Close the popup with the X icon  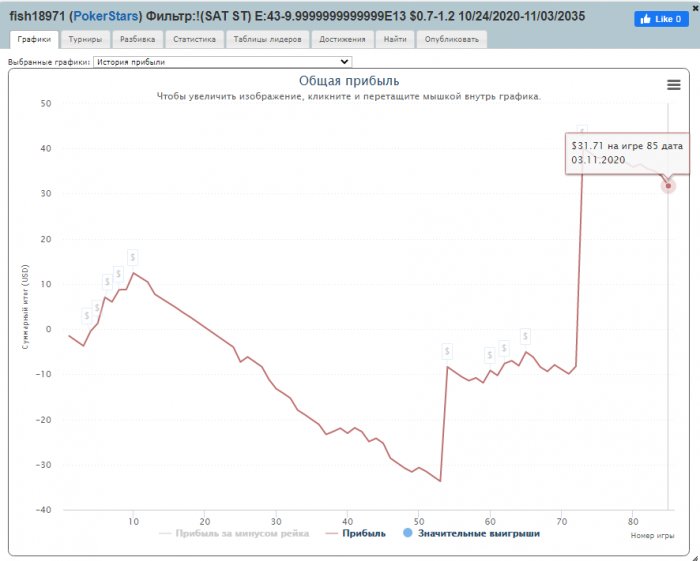coord(696,8)
